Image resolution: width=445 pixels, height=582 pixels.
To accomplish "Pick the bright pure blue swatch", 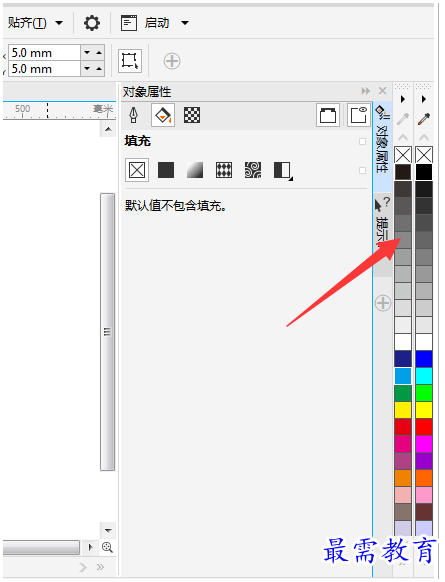I will tap(424, 359).
